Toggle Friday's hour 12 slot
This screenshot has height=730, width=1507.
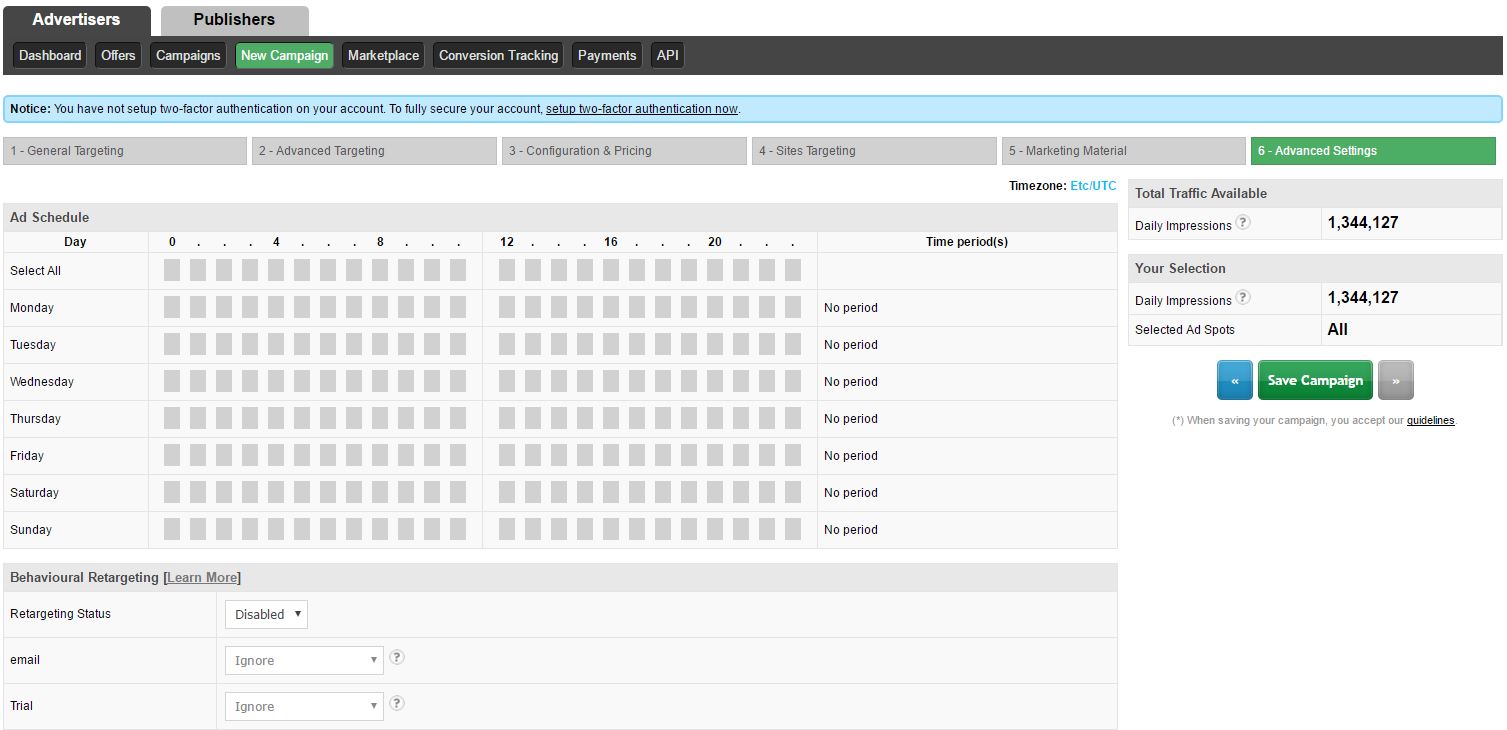[x=507, y=456]
